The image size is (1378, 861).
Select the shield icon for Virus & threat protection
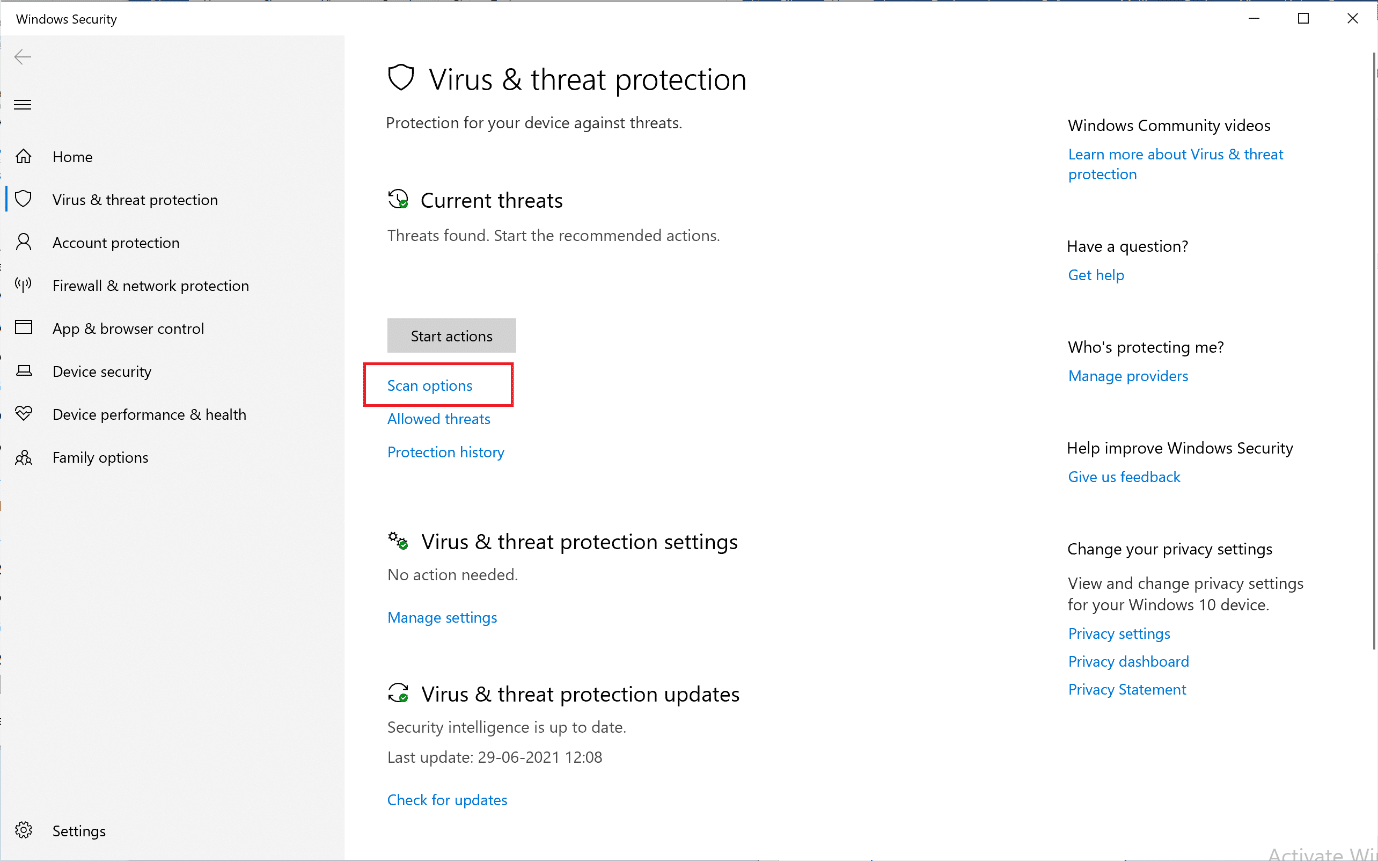[24, 199]
